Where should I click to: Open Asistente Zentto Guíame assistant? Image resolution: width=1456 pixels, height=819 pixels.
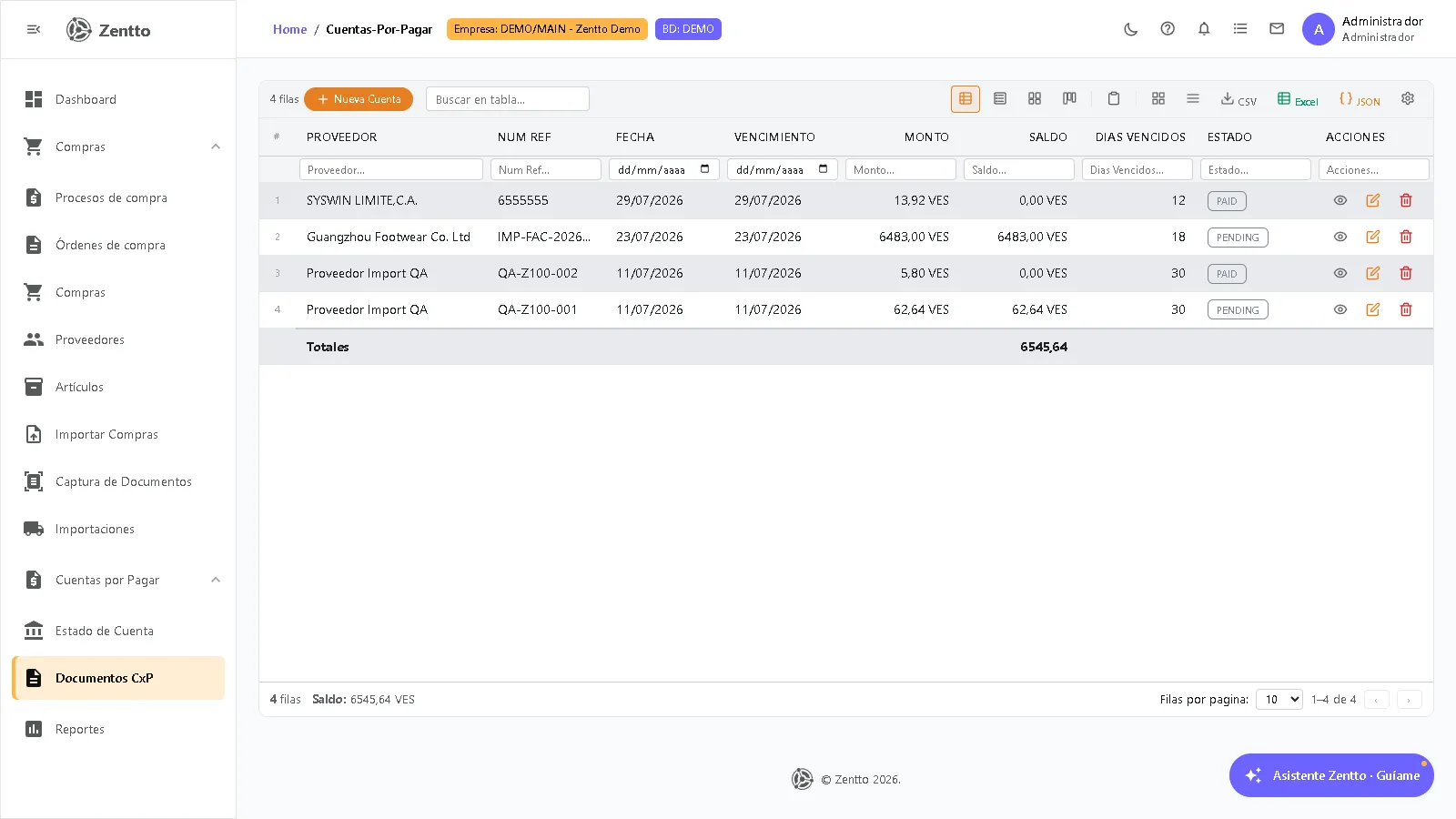(1331, 775)
